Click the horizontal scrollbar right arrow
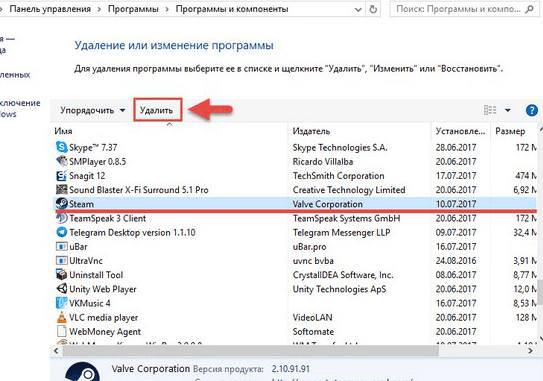Viewport: 543px width, 381px height. click(x=531, y=351)
